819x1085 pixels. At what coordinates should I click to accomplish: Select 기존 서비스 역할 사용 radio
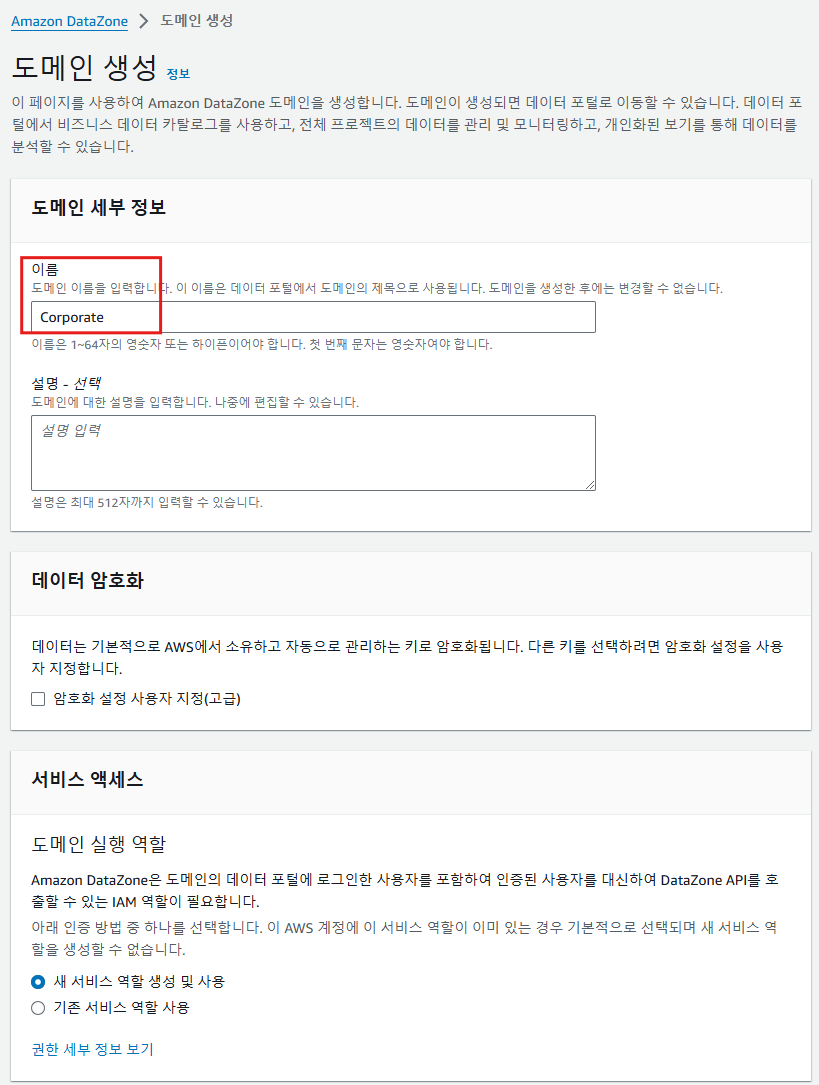click(38, 1008)
